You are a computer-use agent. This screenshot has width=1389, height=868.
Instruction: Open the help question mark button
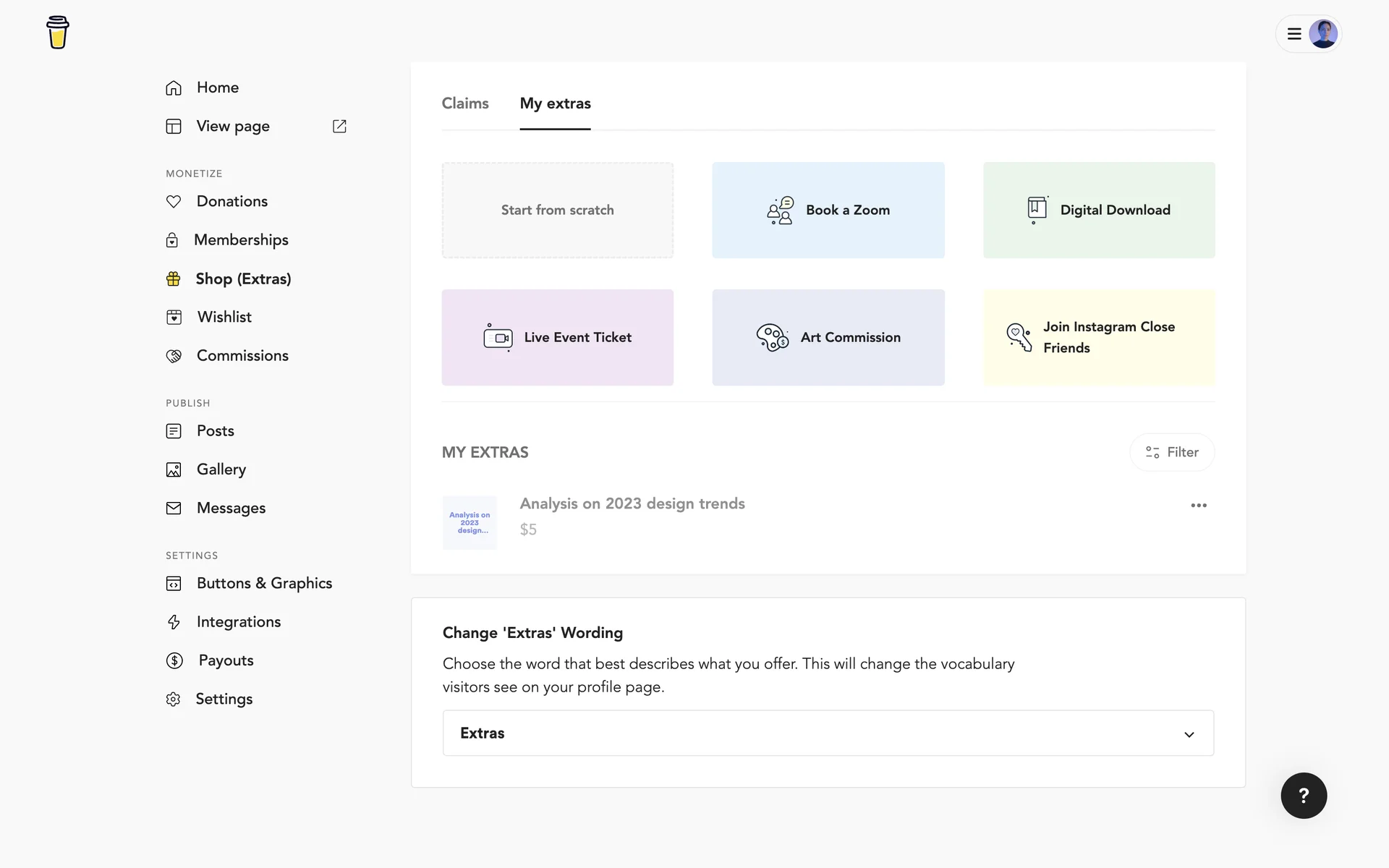tap(1303, 796)
